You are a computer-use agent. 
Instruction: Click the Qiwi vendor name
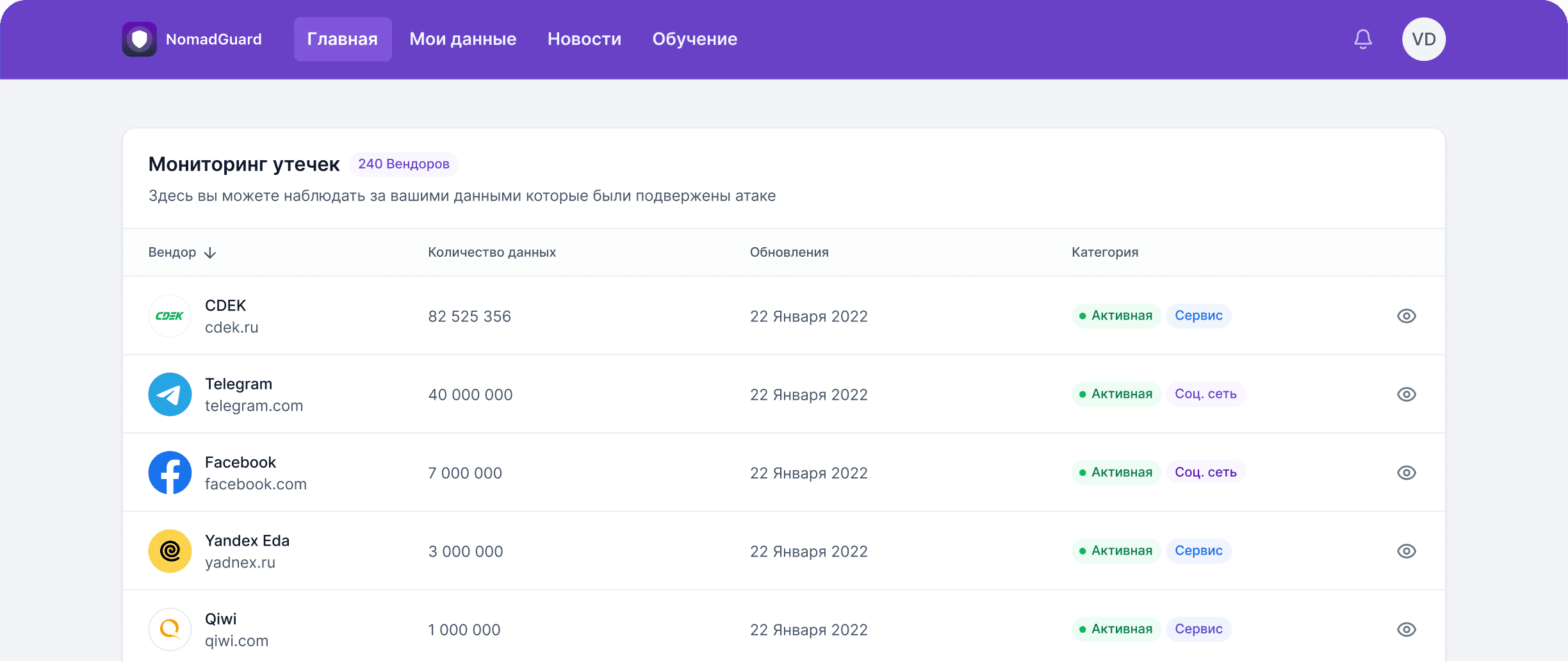click(220, 619)
